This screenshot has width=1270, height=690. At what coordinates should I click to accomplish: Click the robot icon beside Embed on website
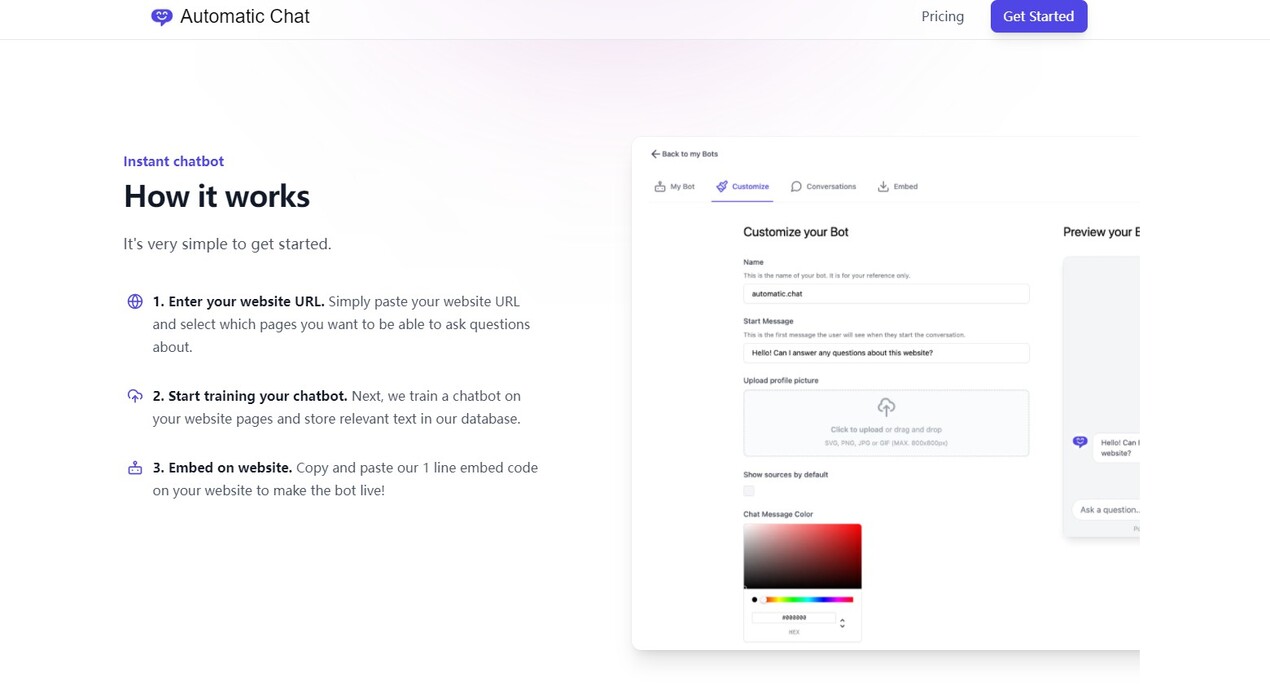coord(135,468)
